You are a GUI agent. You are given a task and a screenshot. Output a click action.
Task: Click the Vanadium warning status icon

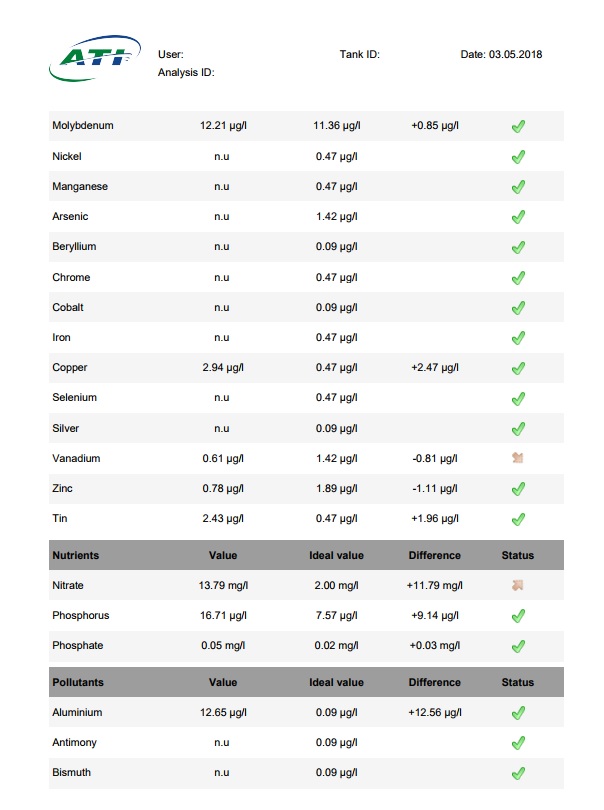(x=518, y=458)
